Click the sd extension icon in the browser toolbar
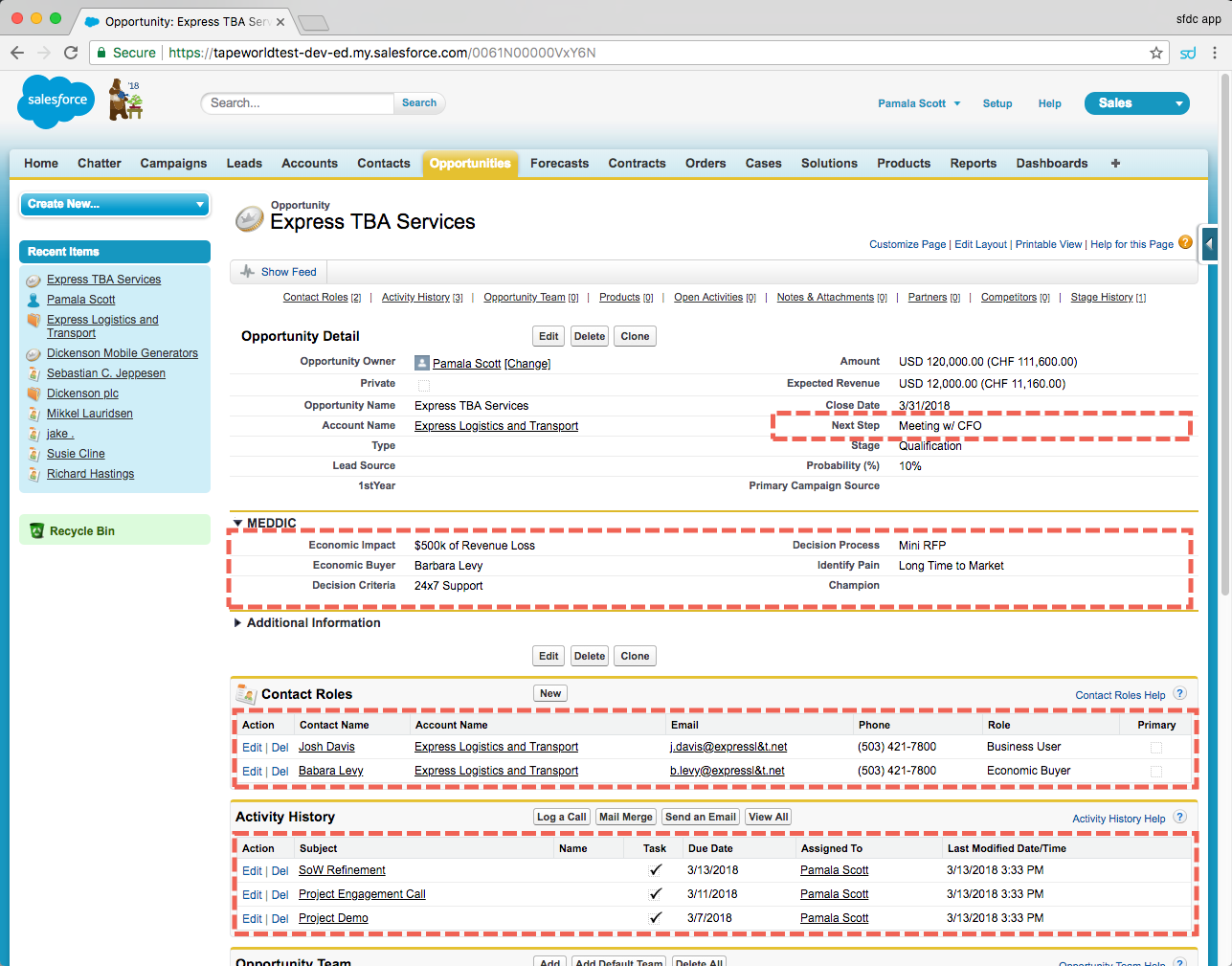Image resolution: width=1232 pixels, height=966 pixels. coord(1188,53)
